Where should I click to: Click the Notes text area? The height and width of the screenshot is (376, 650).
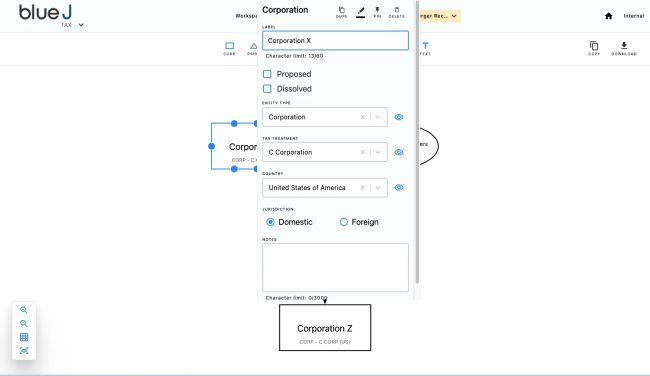point(335,267)
